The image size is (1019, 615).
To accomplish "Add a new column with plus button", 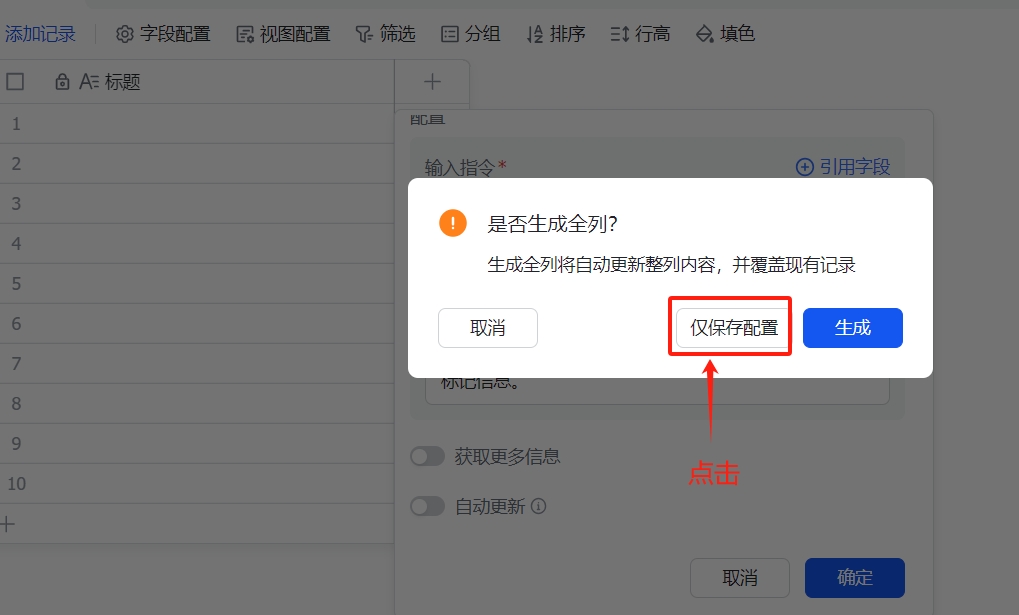I will 432,82.
